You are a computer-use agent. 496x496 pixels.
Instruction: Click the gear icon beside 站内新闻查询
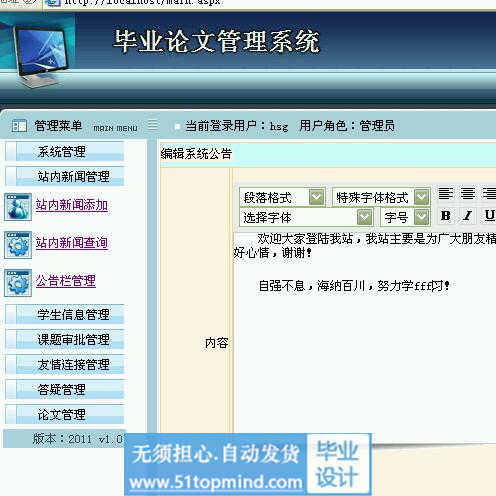point(18,245)
